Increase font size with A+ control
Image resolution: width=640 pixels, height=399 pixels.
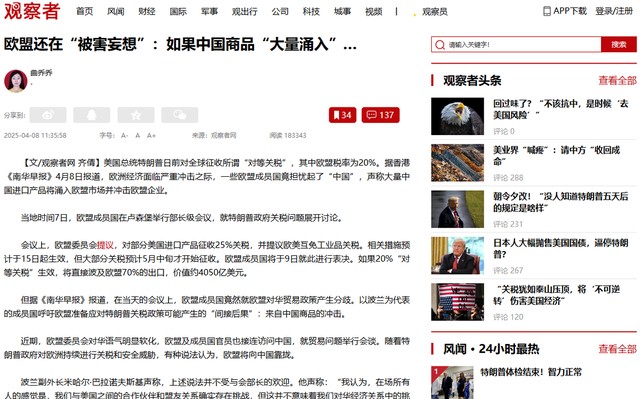(151, 135)
